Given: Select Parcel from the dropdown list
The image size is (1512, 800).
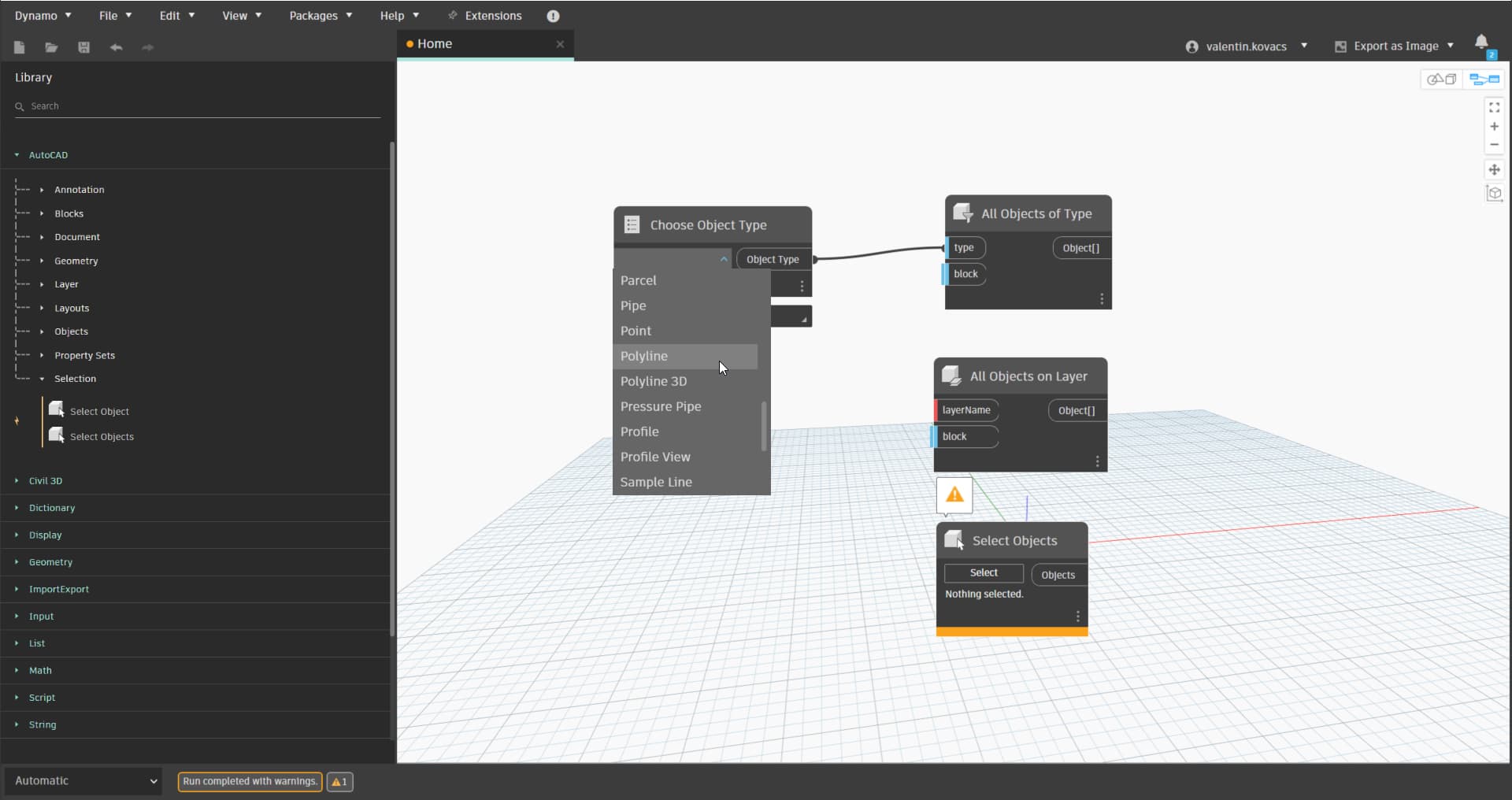Looking at the screenshot, I should pyautogui.click(x=685, y=280).
